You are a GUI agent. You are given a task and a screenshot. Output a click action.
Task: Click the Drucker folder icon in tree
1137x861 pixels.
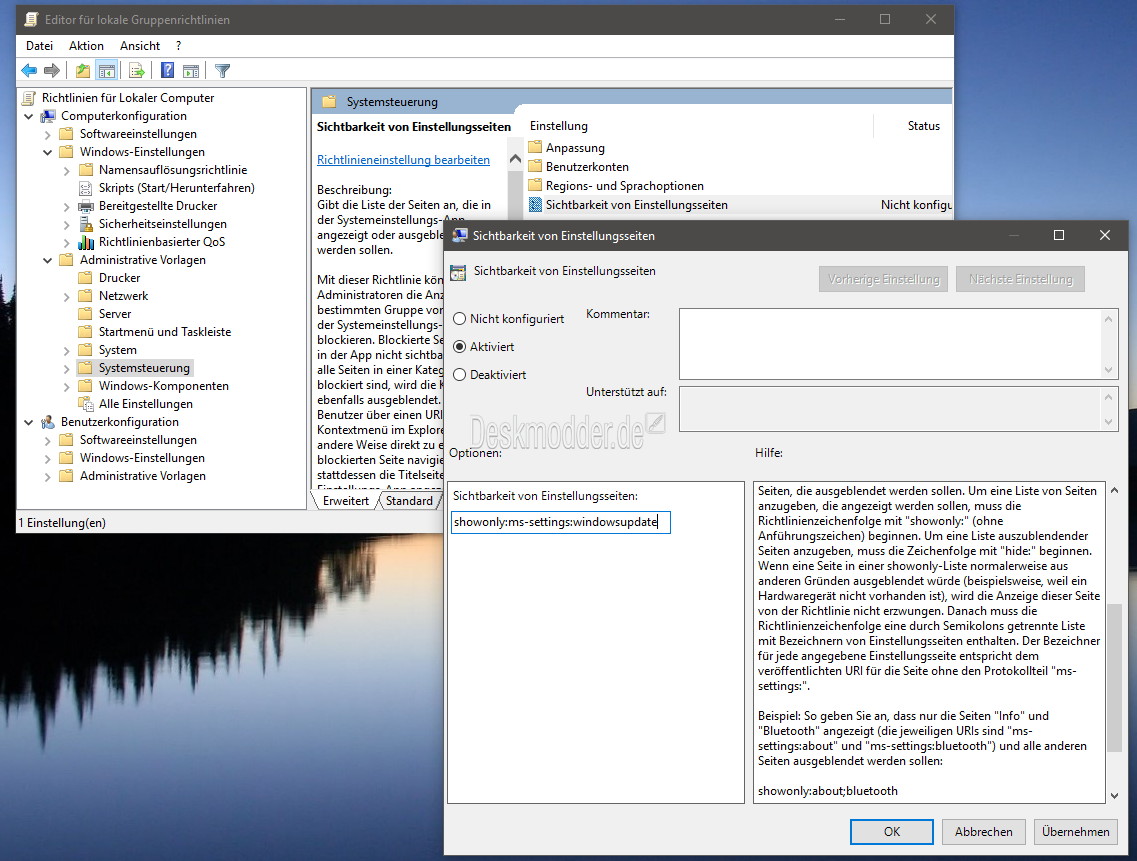click(86, 277)
